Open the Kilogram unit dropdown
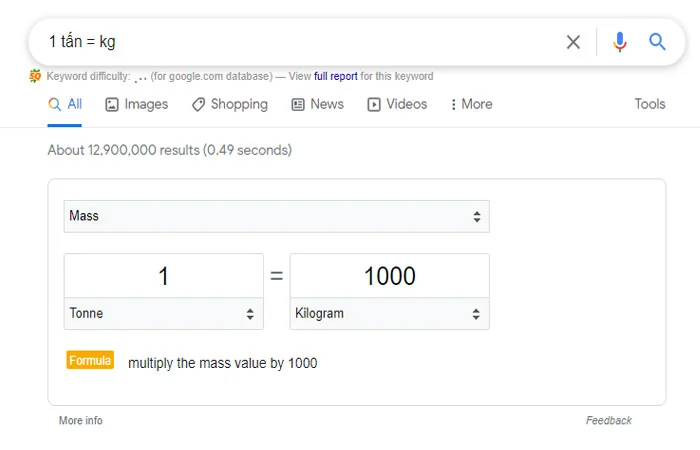This screenshot has width=700, height=450. click(390, 313)
